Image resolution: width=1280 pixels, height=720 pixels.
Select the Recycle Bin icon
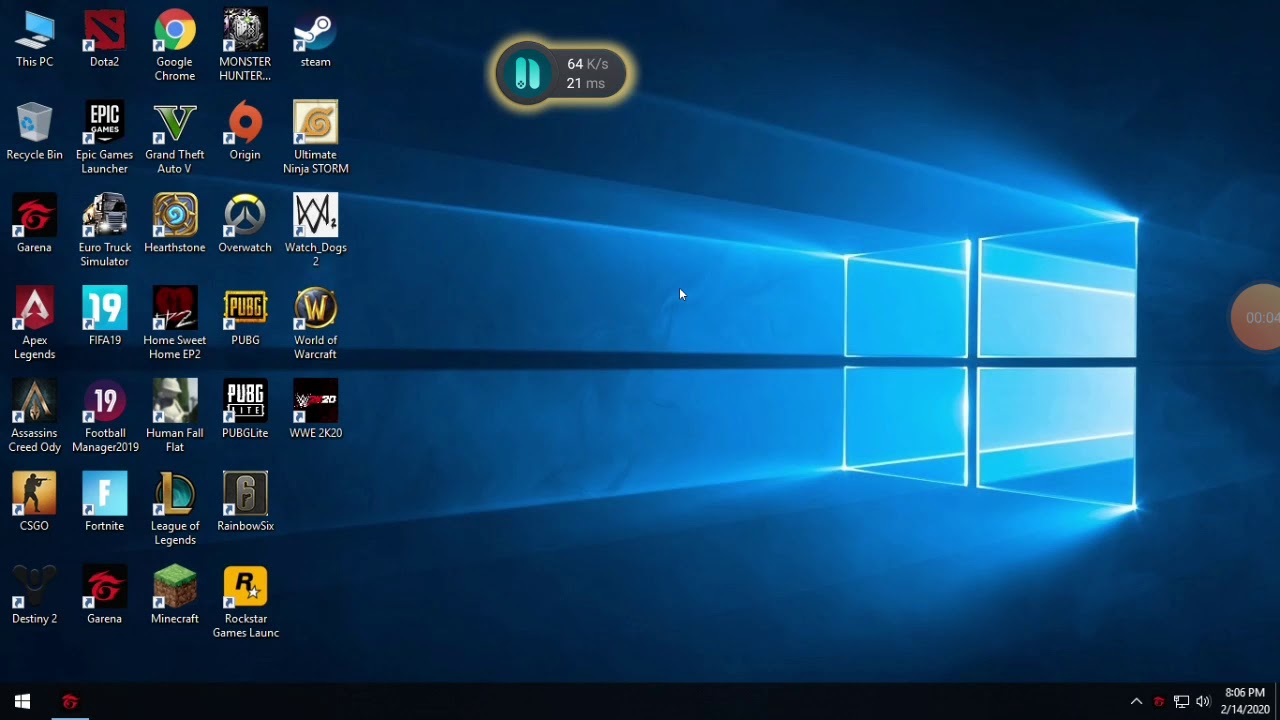tap(34, 132)
